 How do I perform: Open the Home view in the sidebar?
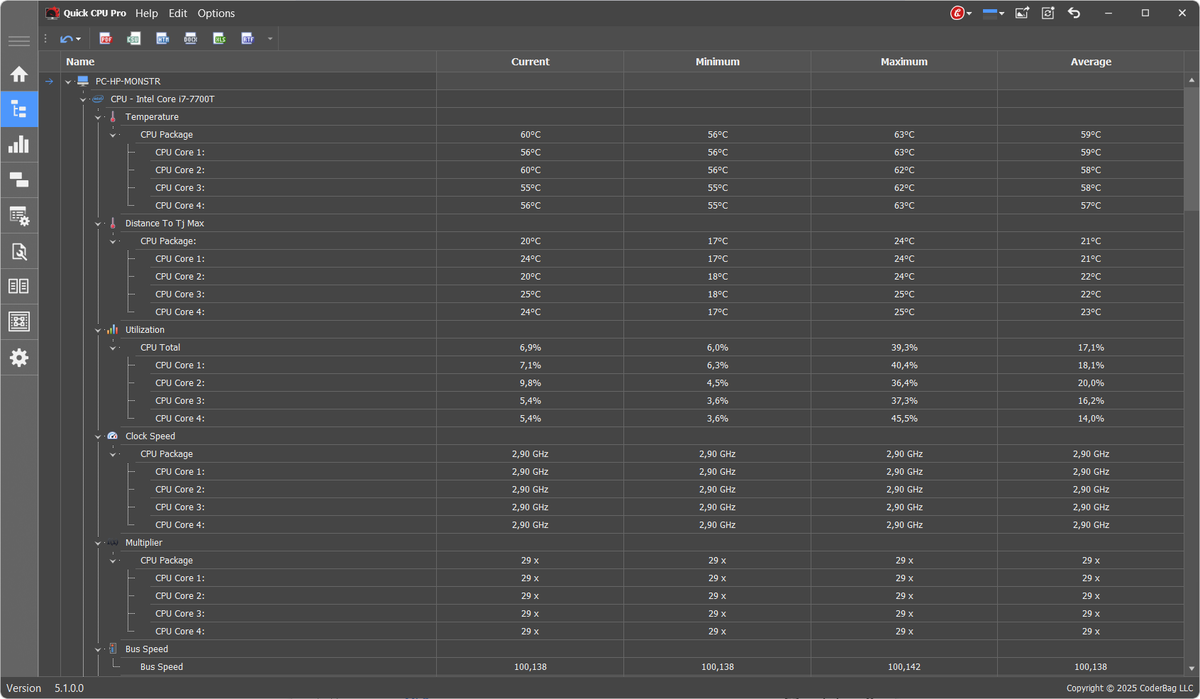[x=19, y=74]
